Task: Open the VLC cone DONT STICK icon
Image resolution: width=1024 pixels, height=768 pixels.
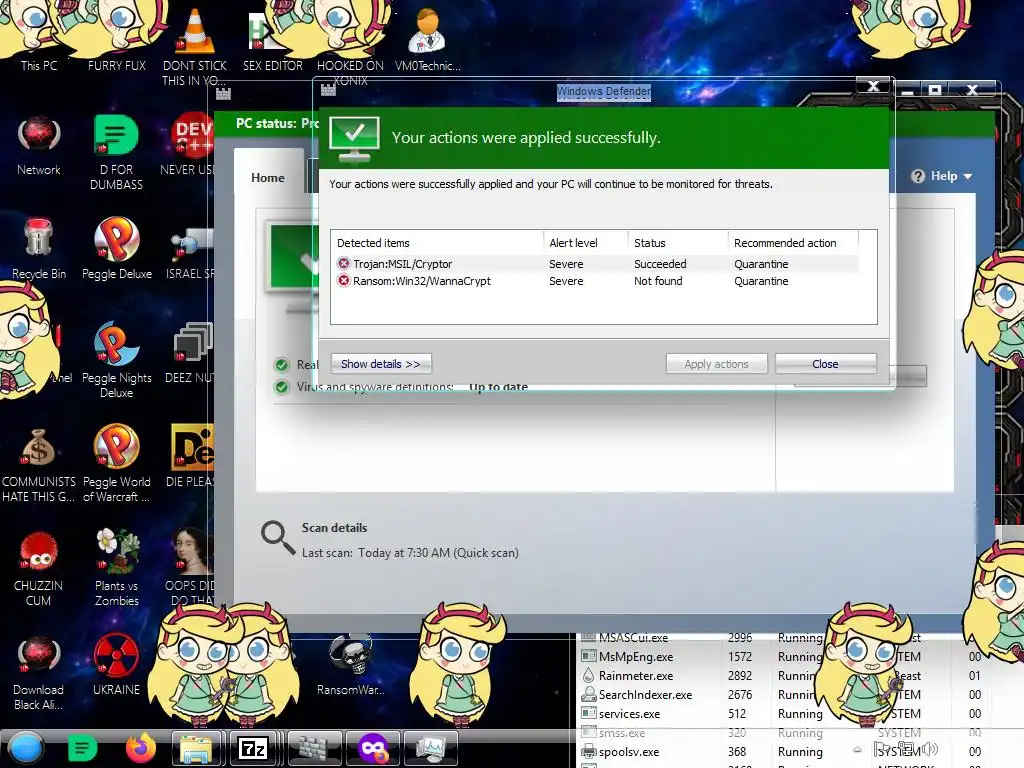Action: [x=195, y=46]
